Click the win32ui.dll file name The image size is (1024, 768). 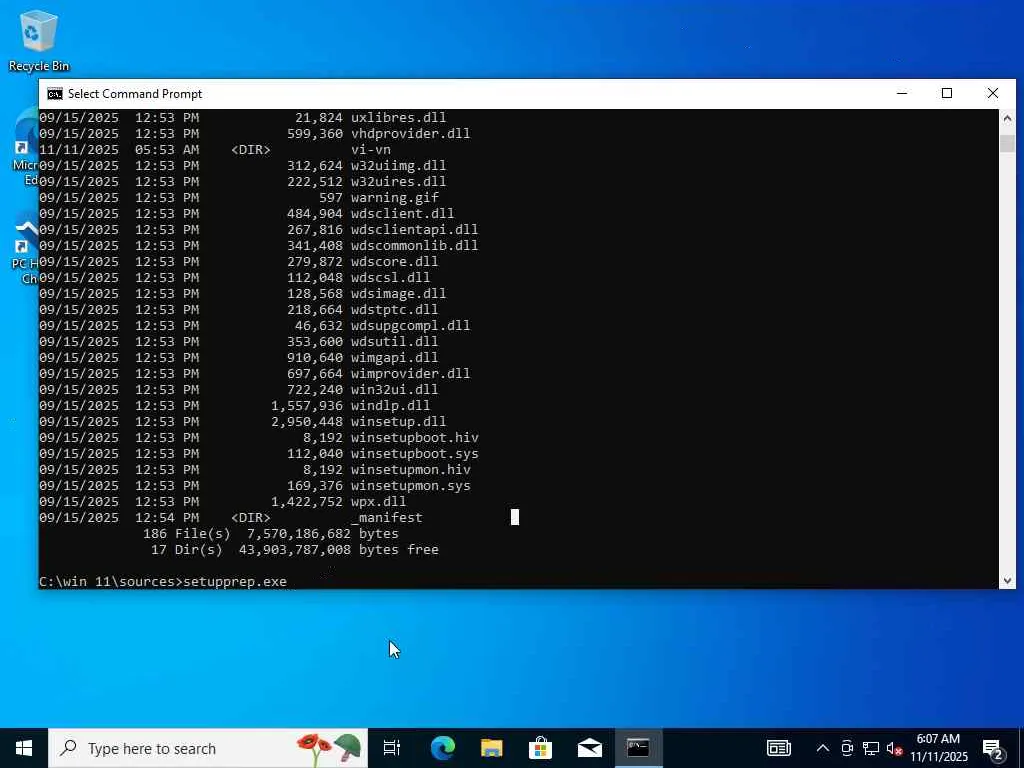(394, 389)
